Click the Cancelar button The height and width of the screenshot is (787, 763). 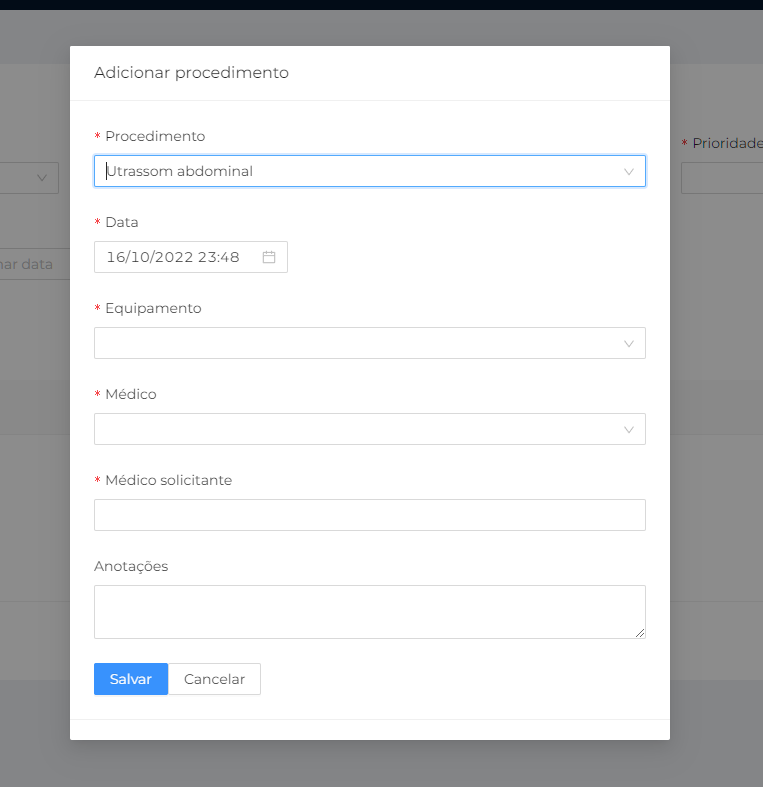[214, 679]
